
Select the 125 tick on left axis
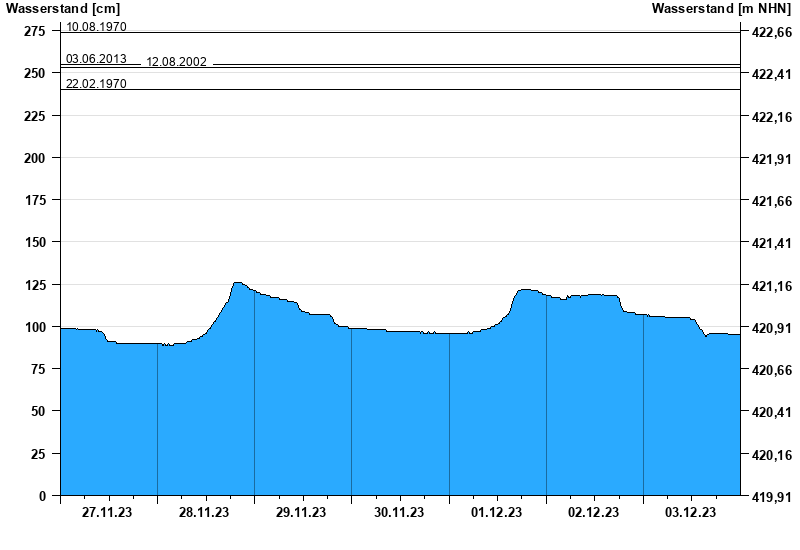coord(34,285)
